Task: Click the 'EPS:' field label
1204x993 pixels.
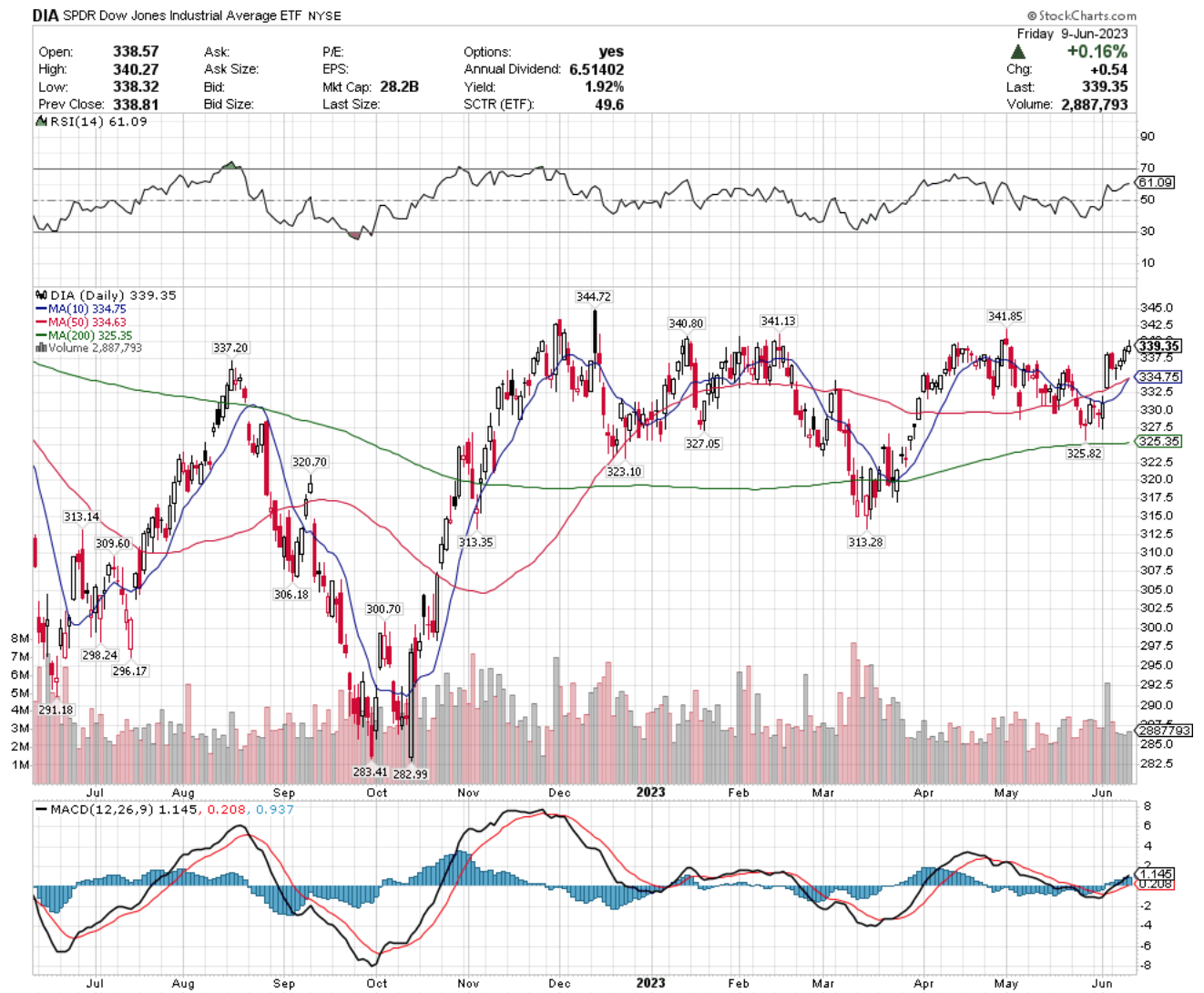Action: click(x=336, y=69)
